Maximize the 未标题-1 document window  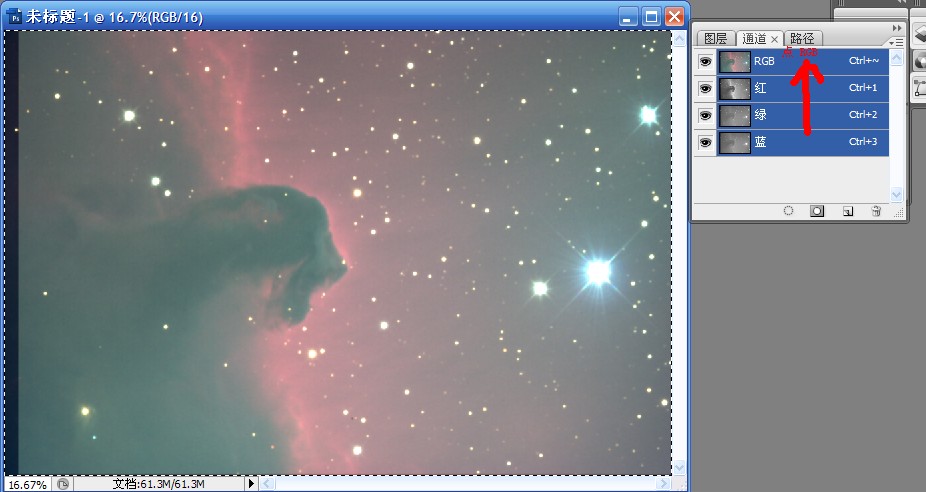click(651, 17)
